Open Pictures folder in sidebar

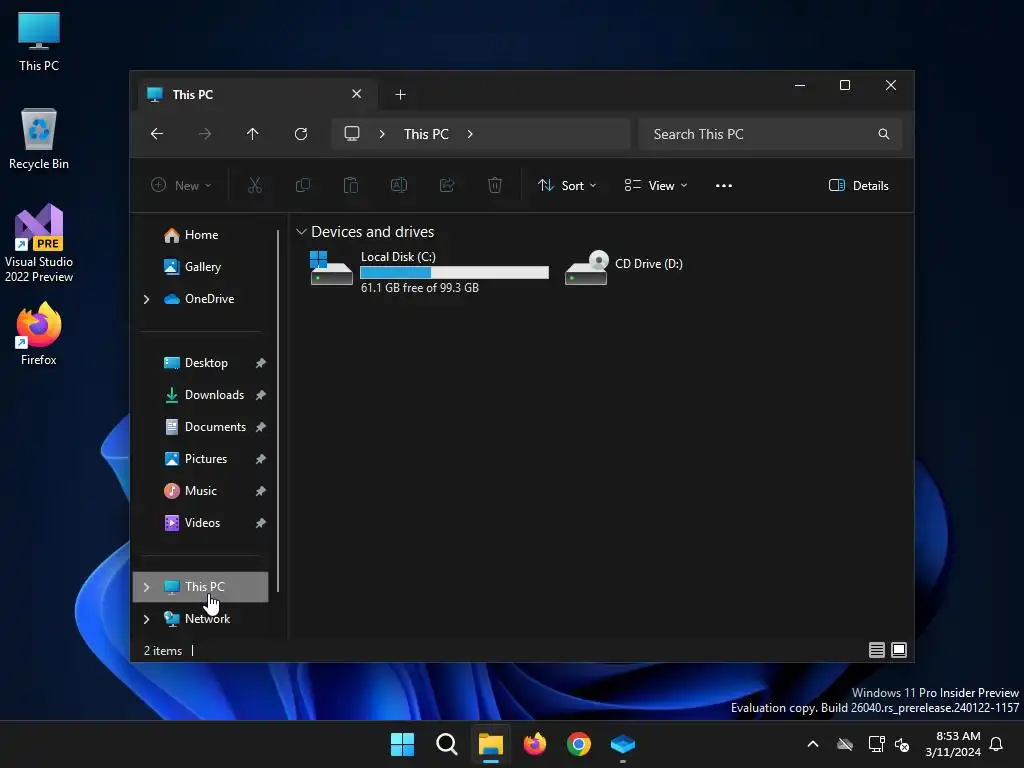(x=206, y=459)
